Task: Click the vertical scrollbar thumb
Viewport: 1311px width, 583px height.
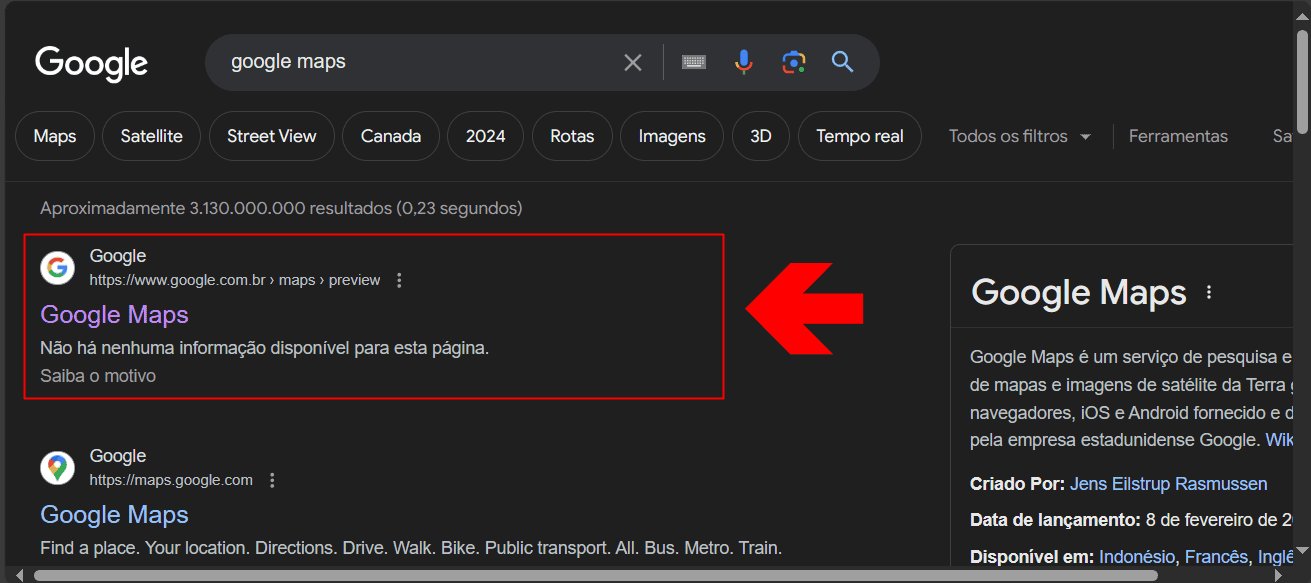Action: click(1302, 80)
